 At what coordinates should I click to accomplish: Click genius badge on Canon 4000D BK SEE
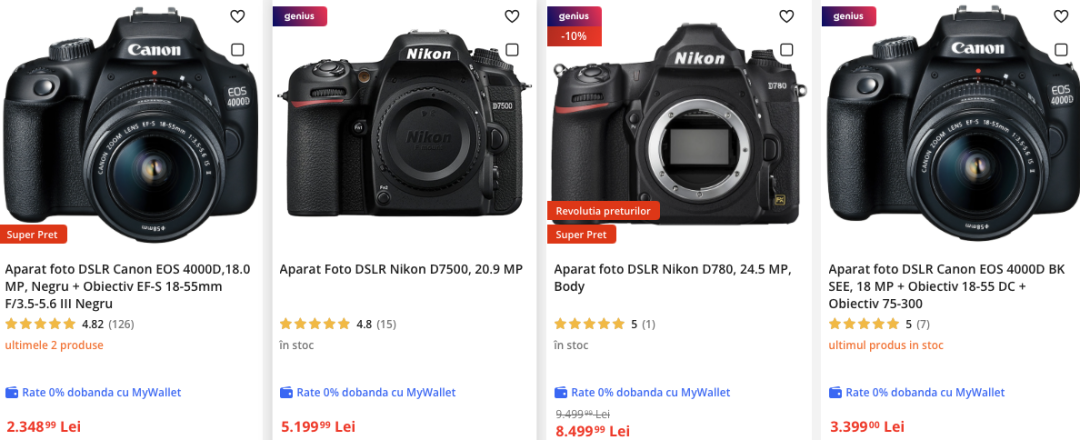pyautogui.click(x=848, y=16)
